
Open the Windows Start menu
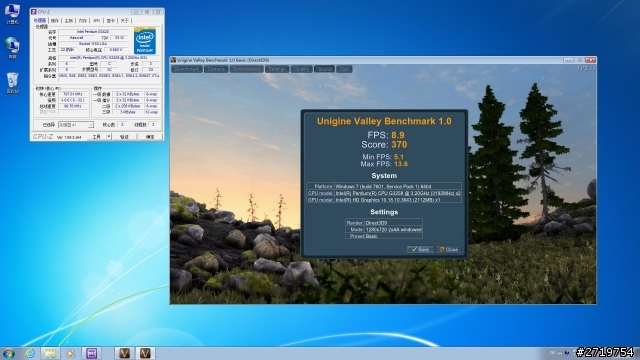(x=9, y=353)
